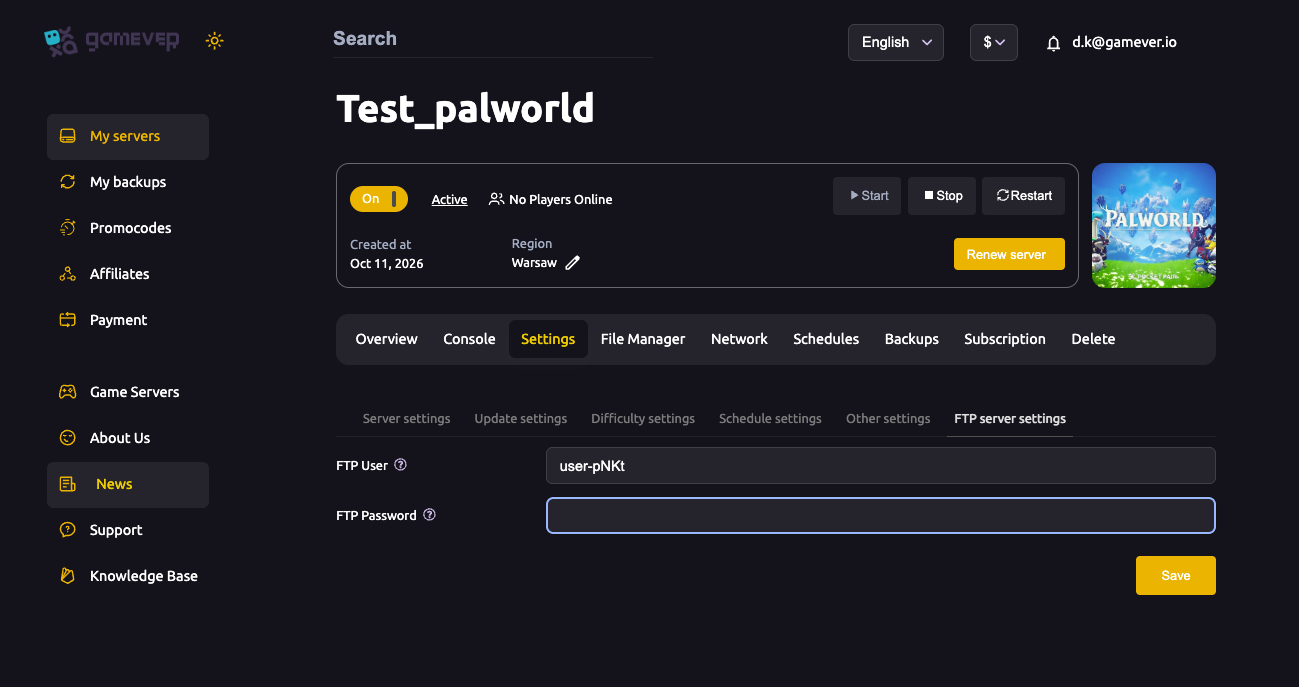Open My servers in sidebar
1299x687 pixels.
(x=128, y=137)
